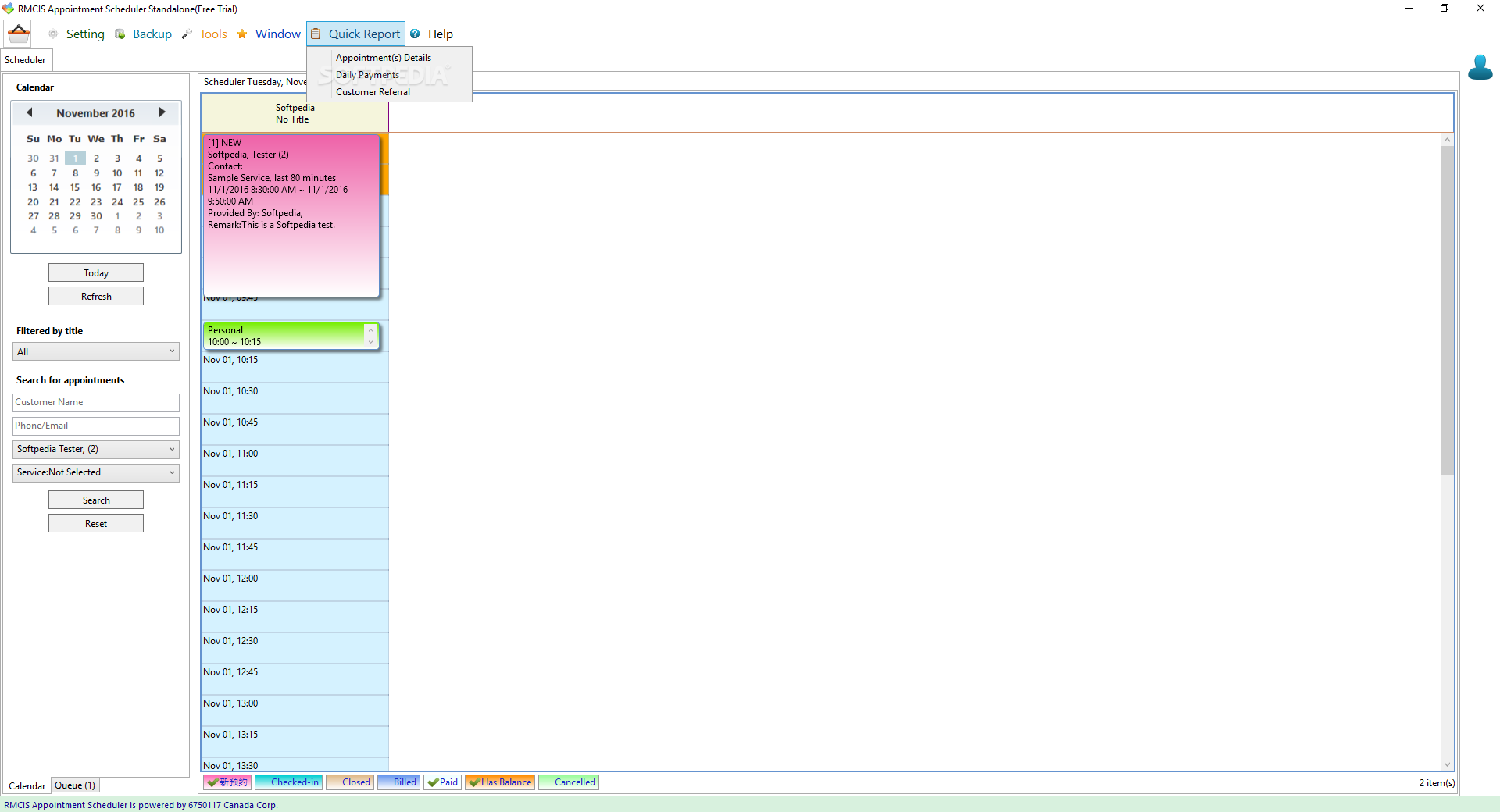Select November 30 in the calendar

tap(96, 216)
